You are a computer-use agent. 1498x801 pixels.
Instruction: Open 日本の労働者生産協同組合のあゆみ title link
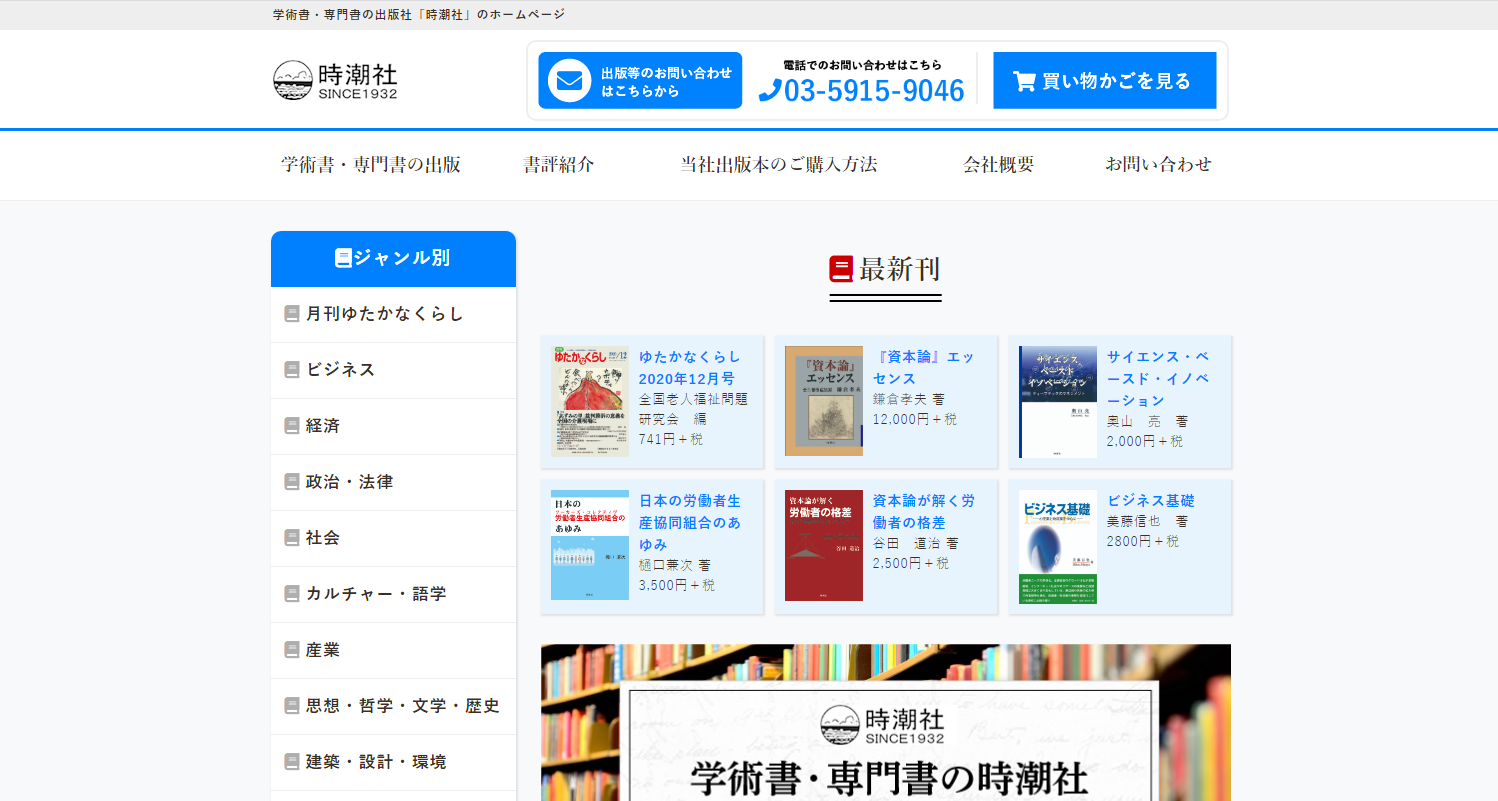tap(690, 523)
